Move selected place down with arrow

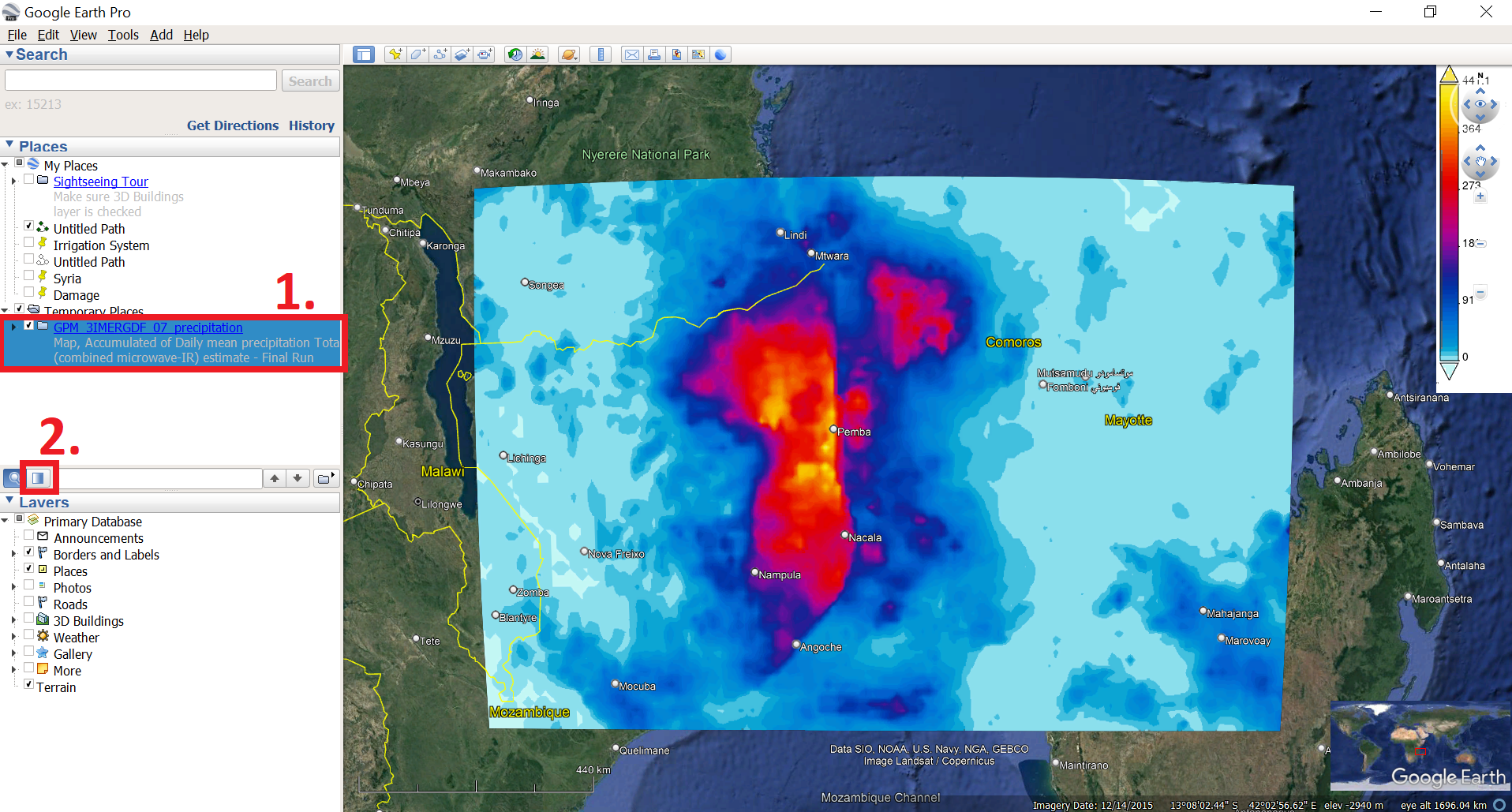[x=298, y=478]
